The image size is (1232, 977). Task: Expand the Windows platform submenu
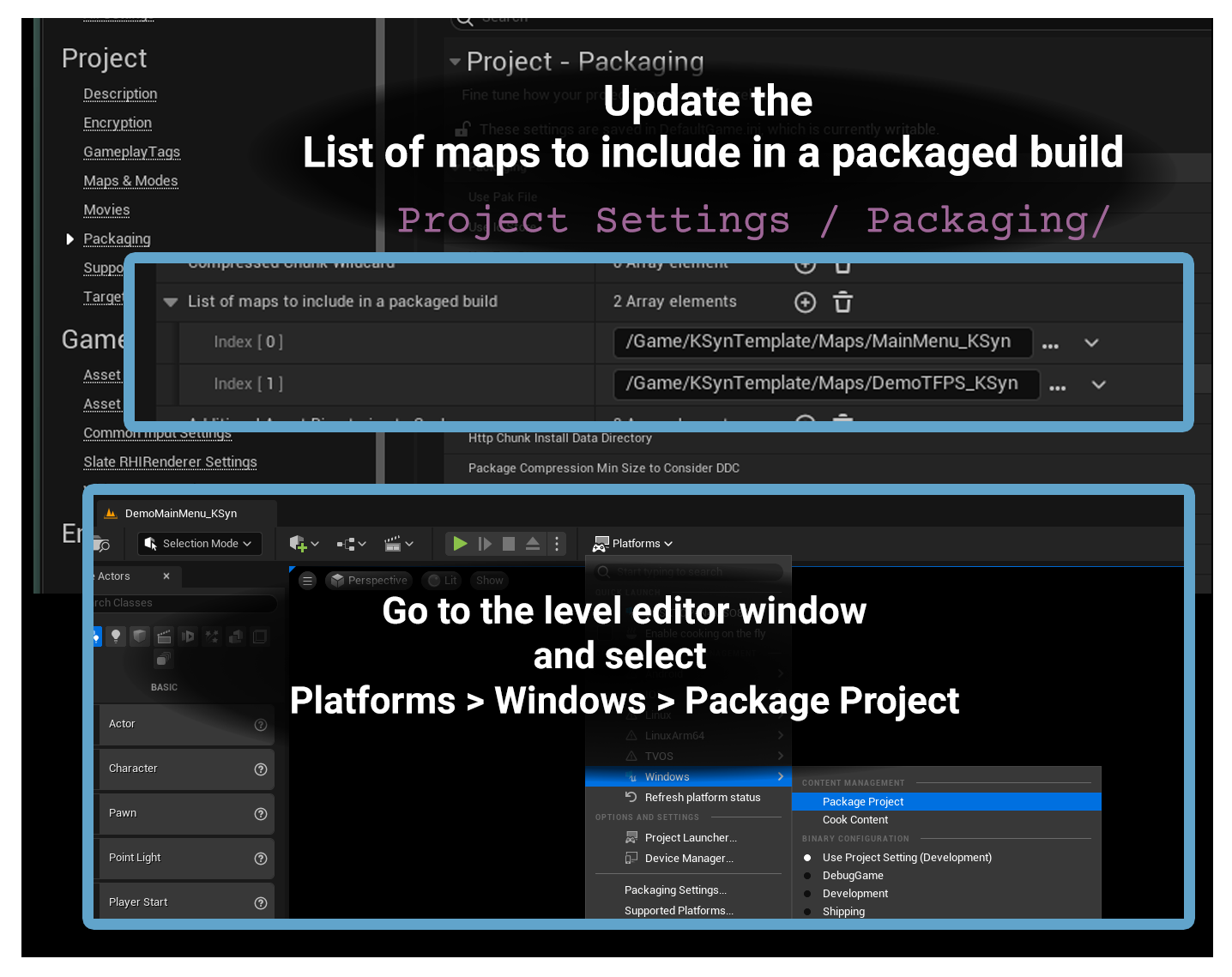pyautogui.click(x=688, y=776)
